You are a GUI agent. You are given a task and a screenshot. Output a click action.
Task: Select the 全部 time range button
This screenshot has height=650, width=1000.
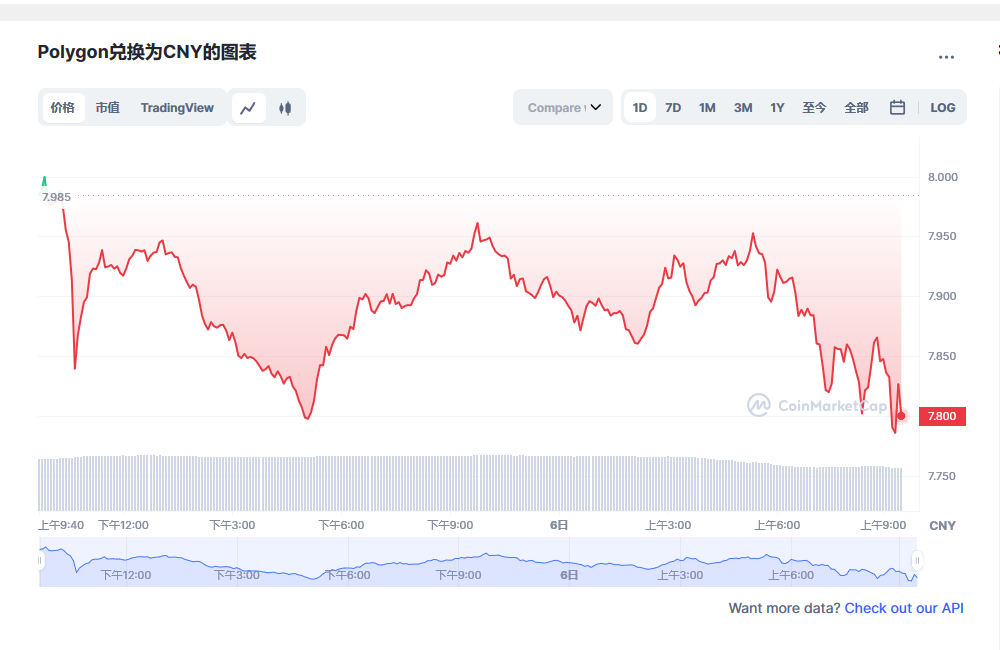(x=856, y=108)
